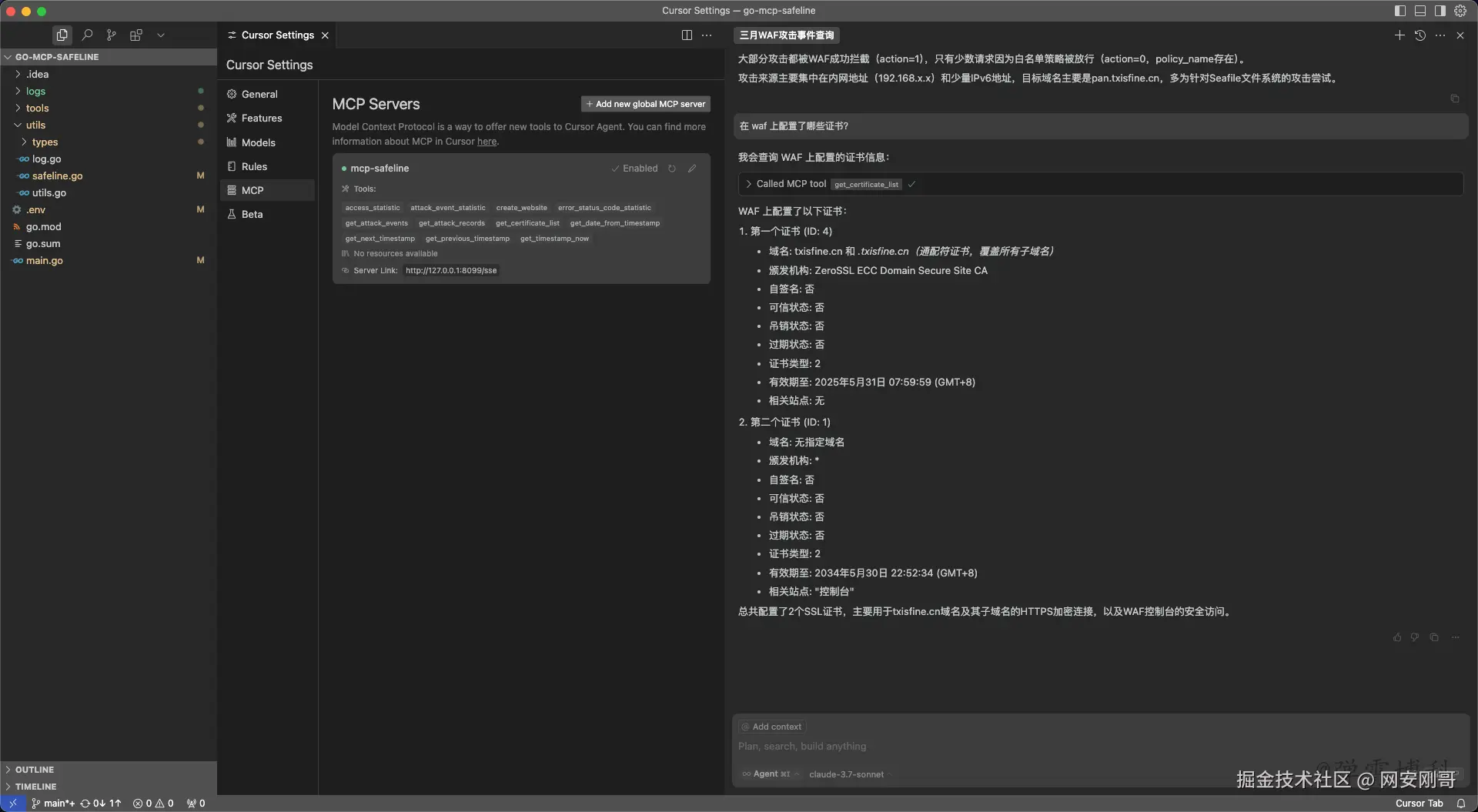The image size is (1478, 812).
Task: Toggle the AI side pane layout icon
Action: coord(1440,11)
